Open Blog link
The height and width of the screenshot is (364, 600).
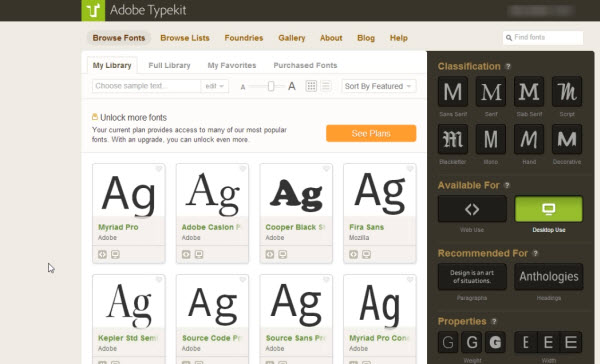tap(366, 38)
